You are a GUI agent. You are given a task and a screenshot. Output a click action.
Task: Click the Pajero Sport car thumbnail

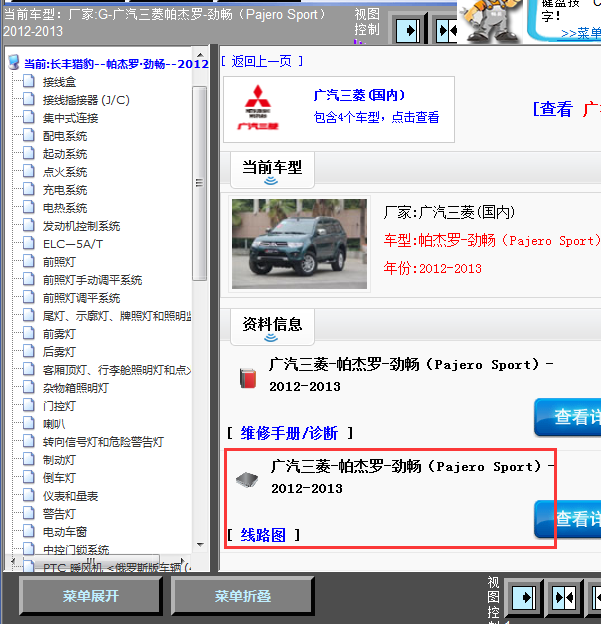pos(299,244)
